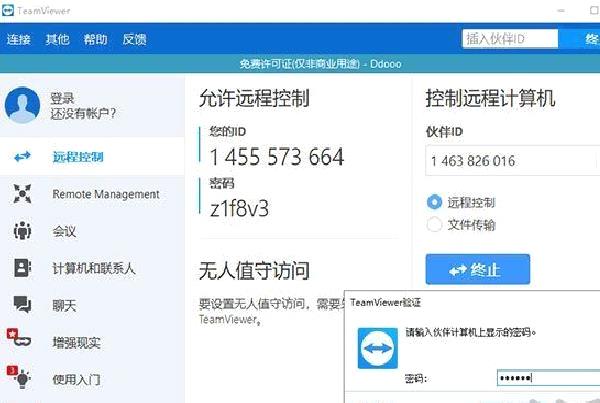600x403 pixels.
Task: Click the meeting people icon
Action: pyautogui.click(x=22, y=231)
